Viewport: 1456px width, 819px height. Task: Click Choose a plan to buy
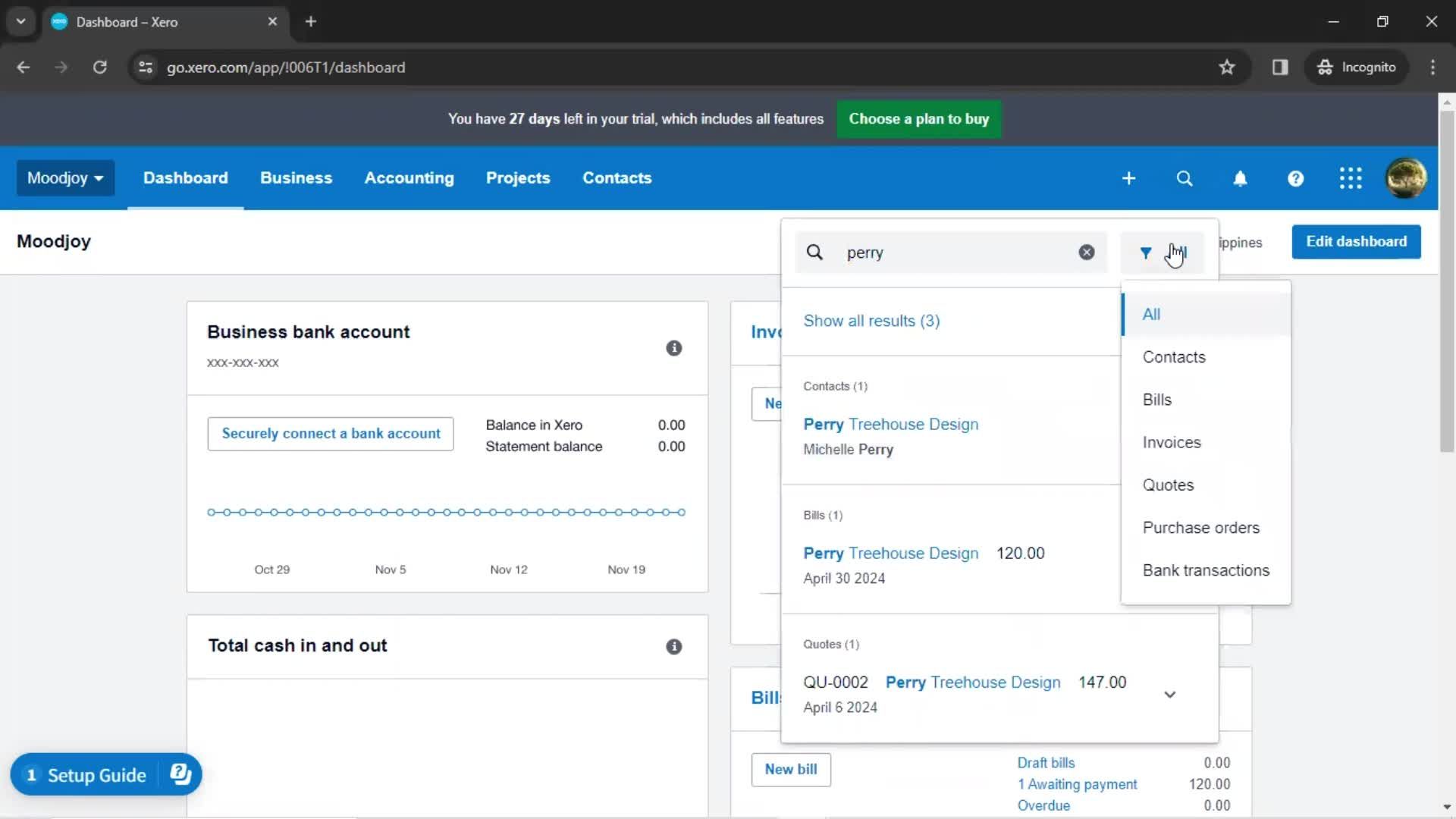tap(918, 119)
